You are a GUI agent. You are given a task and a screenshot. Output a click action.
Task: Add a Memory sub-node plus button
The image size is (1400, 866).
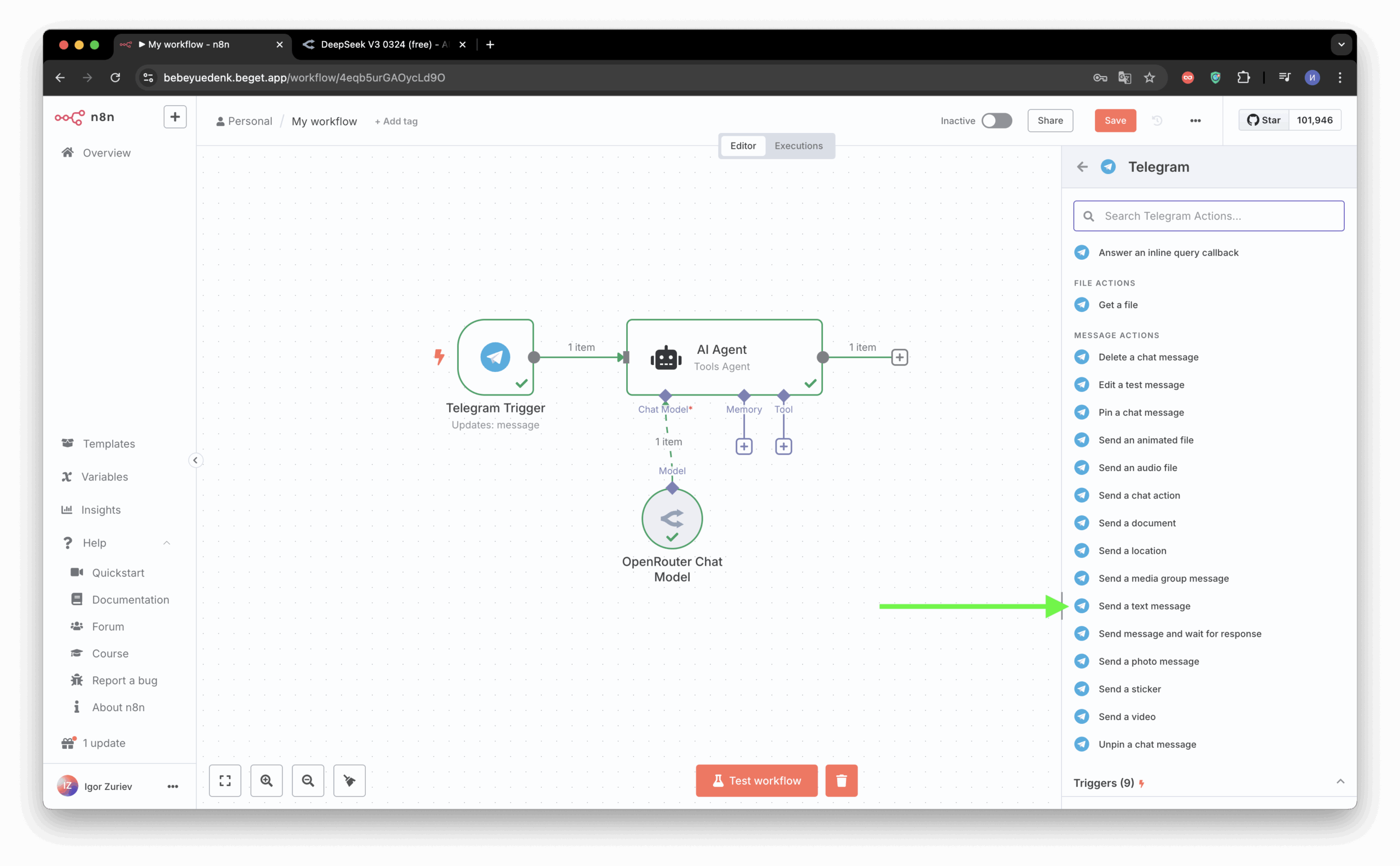pos(744,447)
